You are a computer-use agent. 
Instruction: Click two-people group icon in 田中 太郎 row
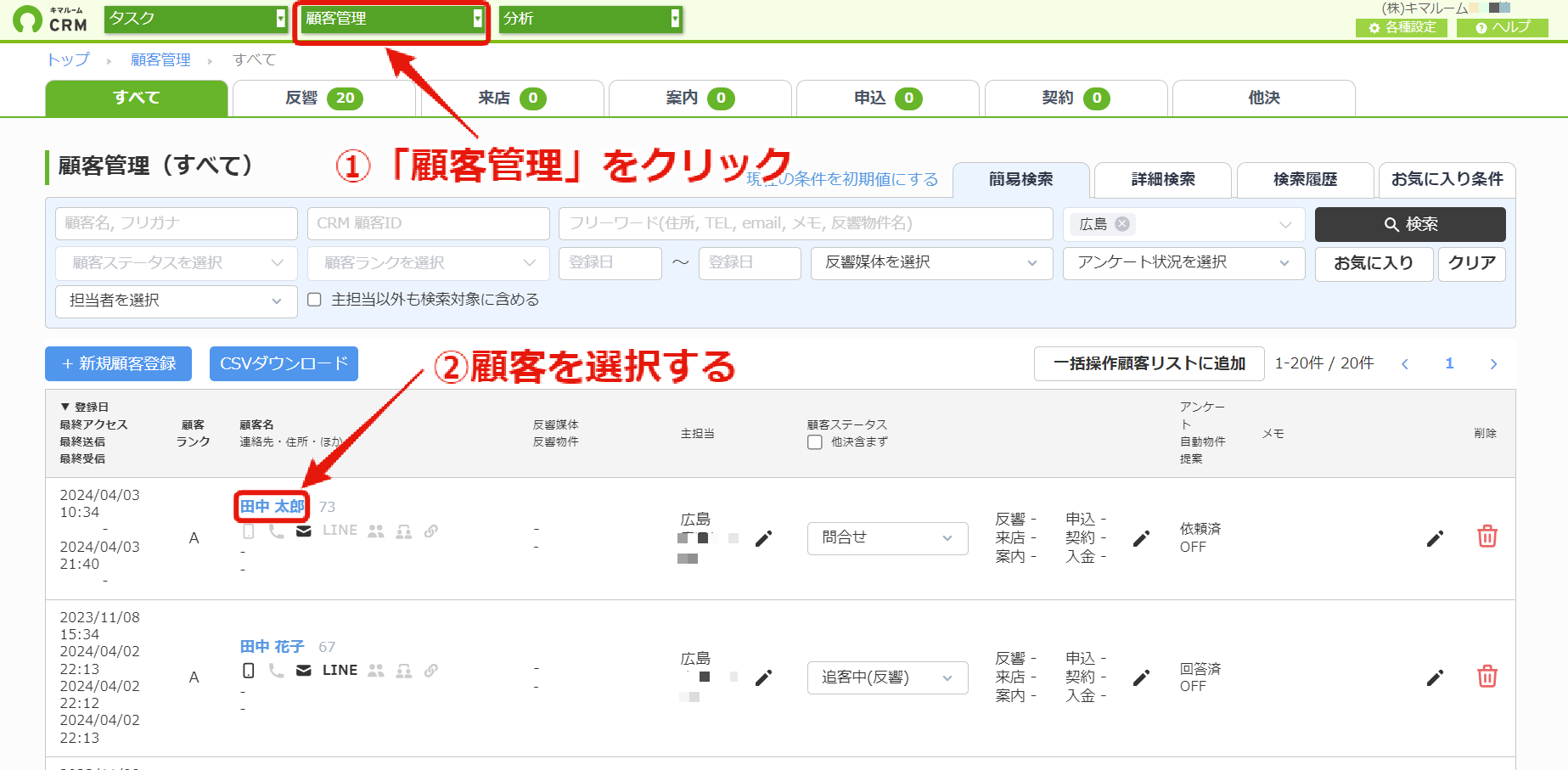tap(376, 531)
